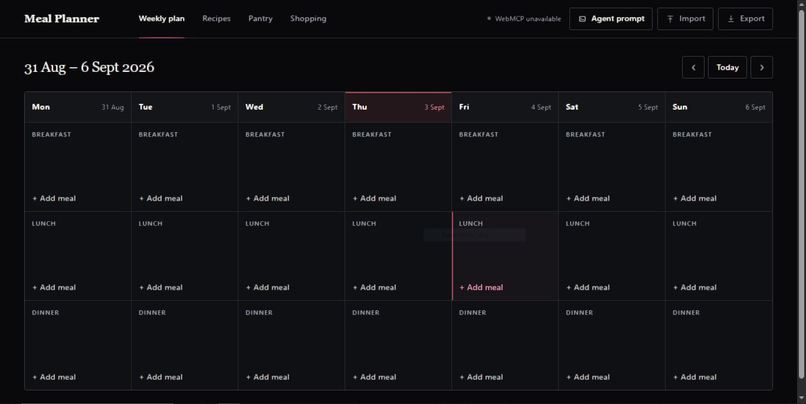Add meal to Saturday dinner

[588, 377]
